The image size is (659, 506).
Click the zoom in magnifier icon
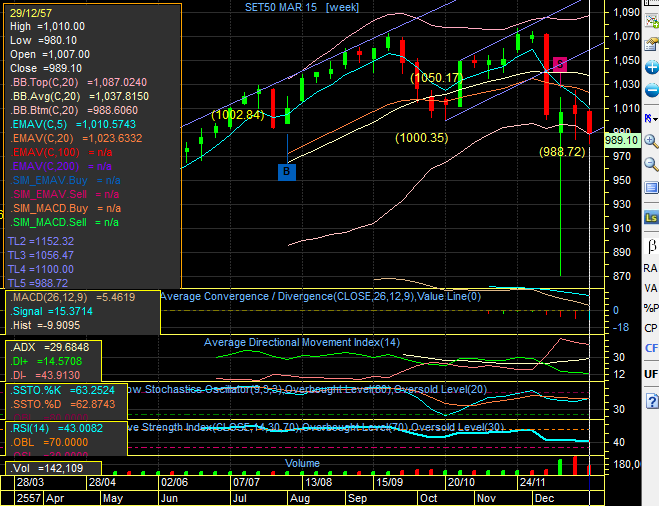point(651,141)
